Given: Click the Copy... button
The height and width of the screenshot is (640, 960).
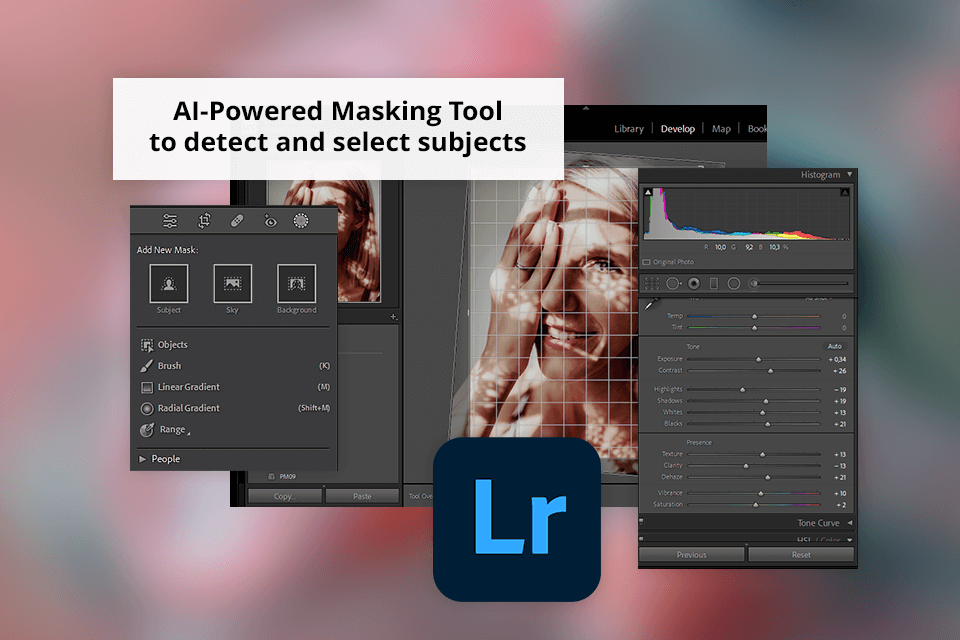Looking at the screenshot, I should (285, 496).
